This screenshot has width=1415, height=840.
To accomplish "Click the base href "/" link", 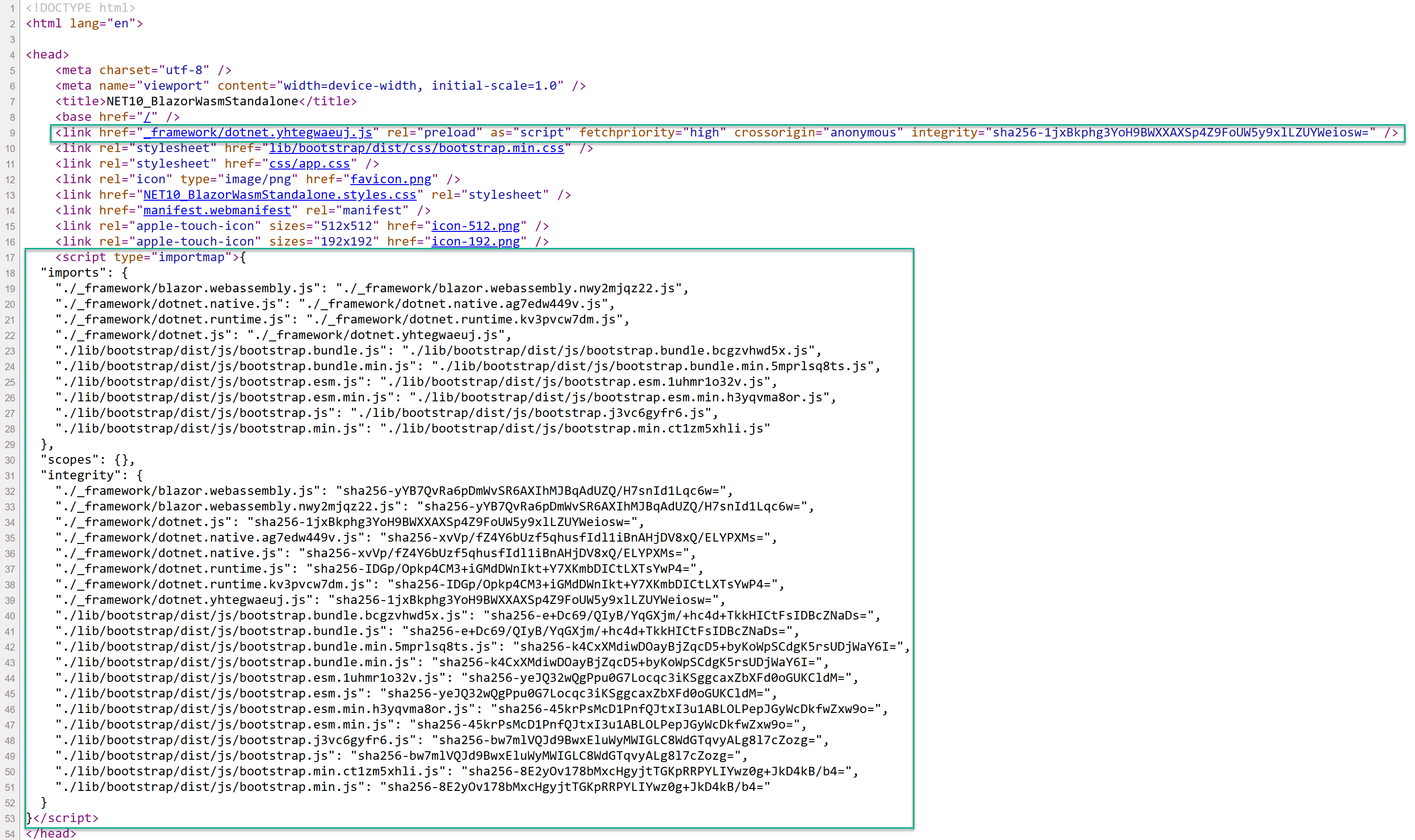I will (x=147, y=117).
